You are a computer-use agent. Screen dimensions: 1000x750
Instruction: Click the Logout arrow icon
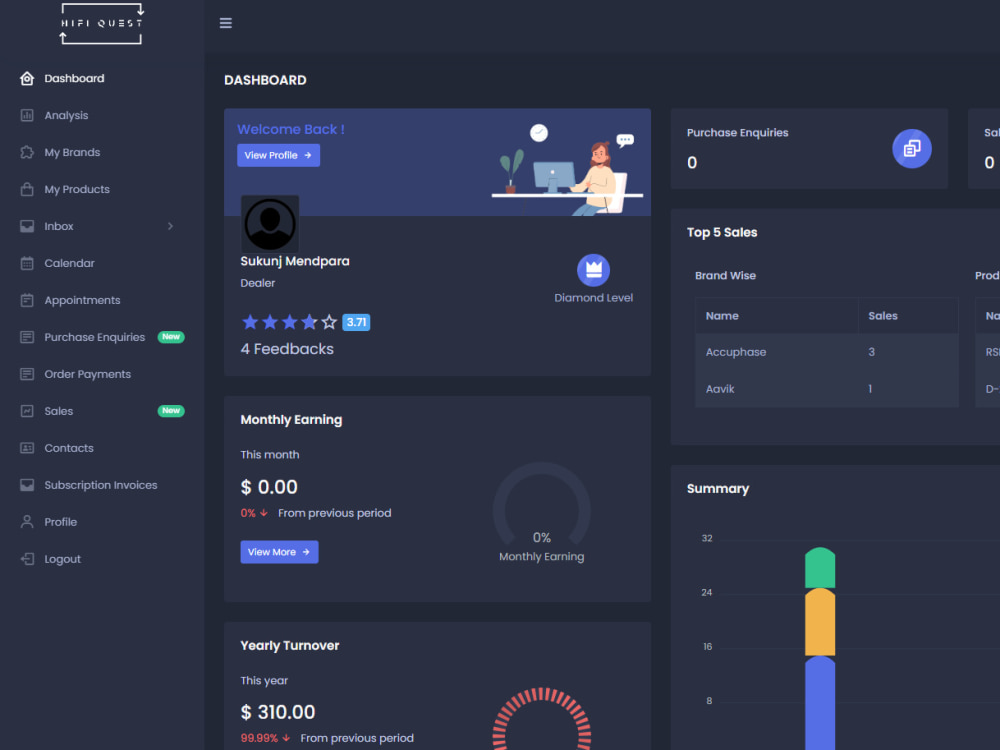tap(27, 559)
